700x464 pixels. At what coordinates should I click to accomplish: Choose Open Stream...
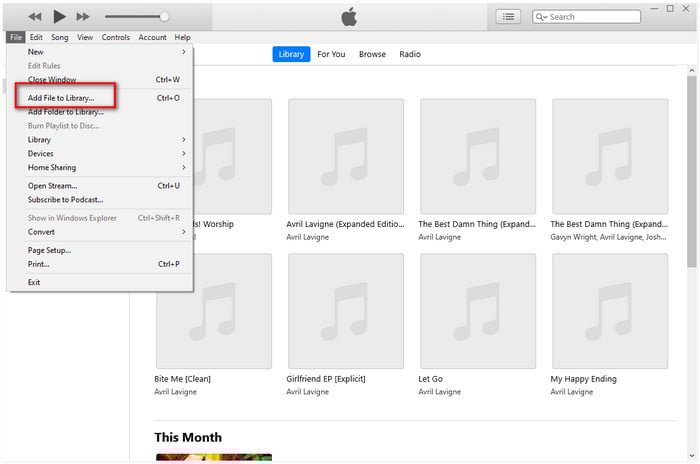coord(100,185)
